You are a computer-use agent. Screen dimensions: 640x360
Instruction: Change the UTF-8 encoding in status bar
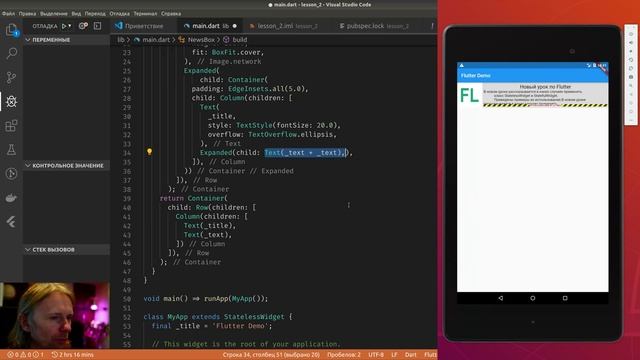(x=376, y=355)
